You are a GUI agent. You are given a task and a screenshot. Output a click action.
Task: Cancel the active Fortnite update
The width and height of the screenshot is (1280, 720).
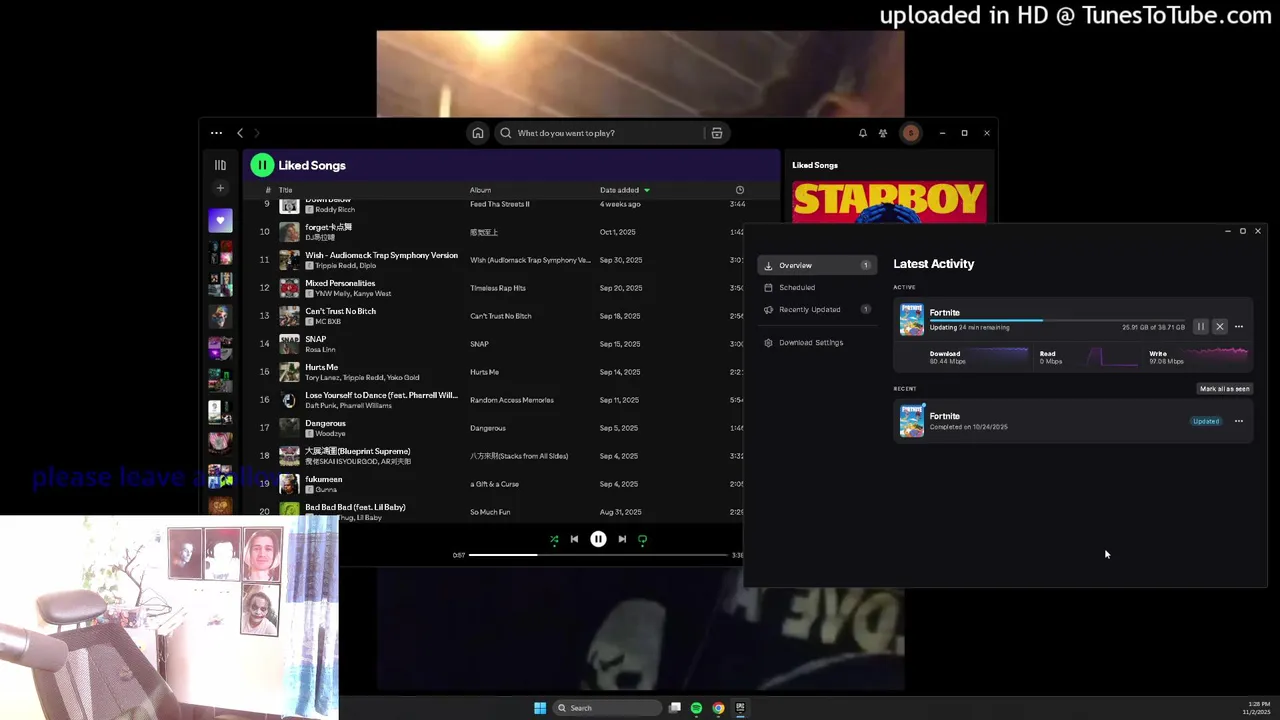tap(1220, 327)
